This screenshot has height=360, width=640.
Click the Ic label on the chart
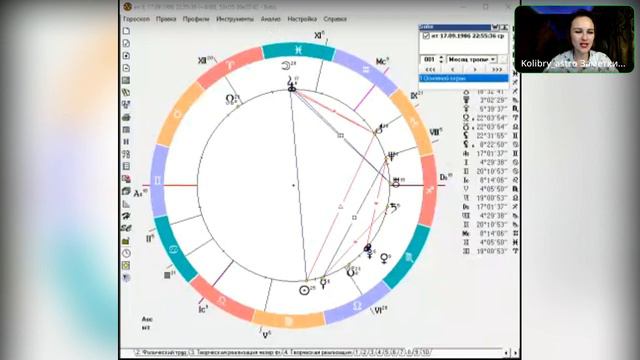click(x=203, y=309)
